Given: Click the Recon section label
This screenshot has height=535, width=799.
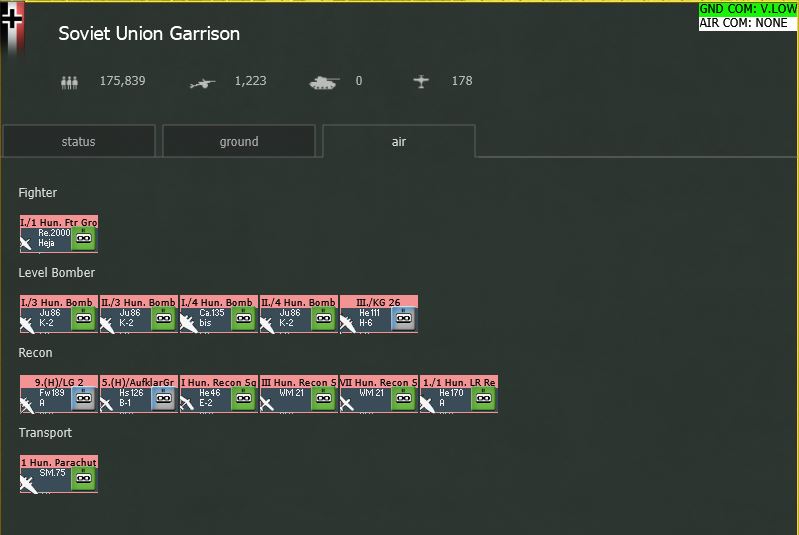Looking at the screenshot, I should pyautogui.click(x=35, y=353).
